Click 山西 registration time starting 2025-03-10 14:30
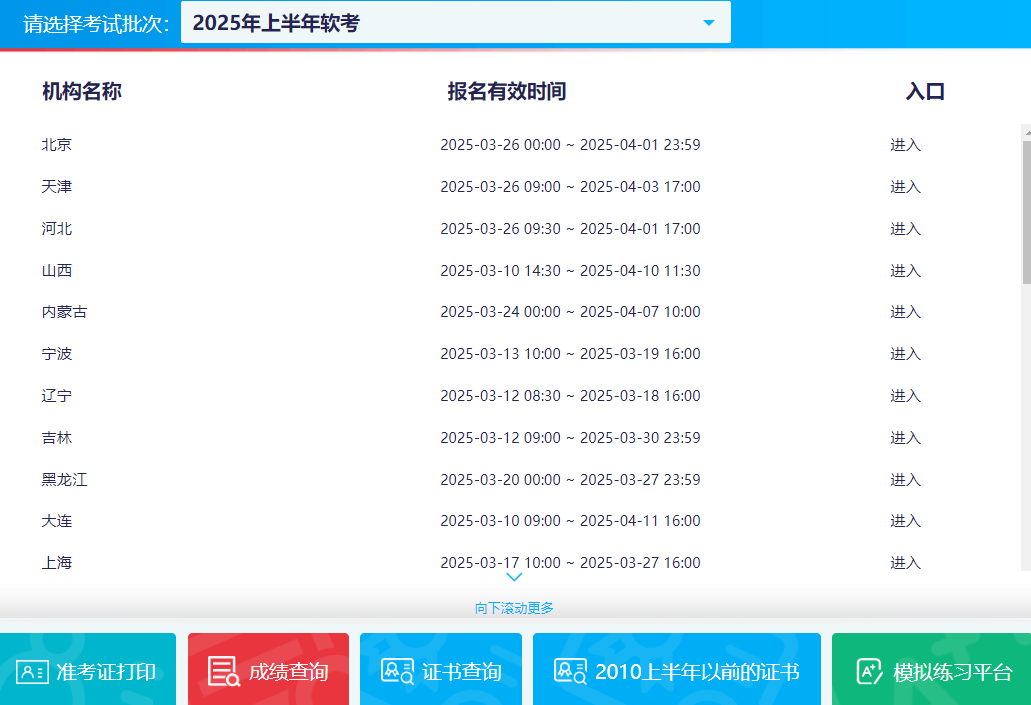The width and height of the screenshot is (1031, 705). 570,271
